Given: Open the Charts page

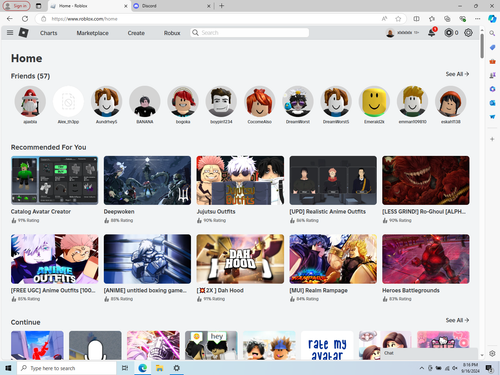Looking at the screenshot, I should coord(49,33).
